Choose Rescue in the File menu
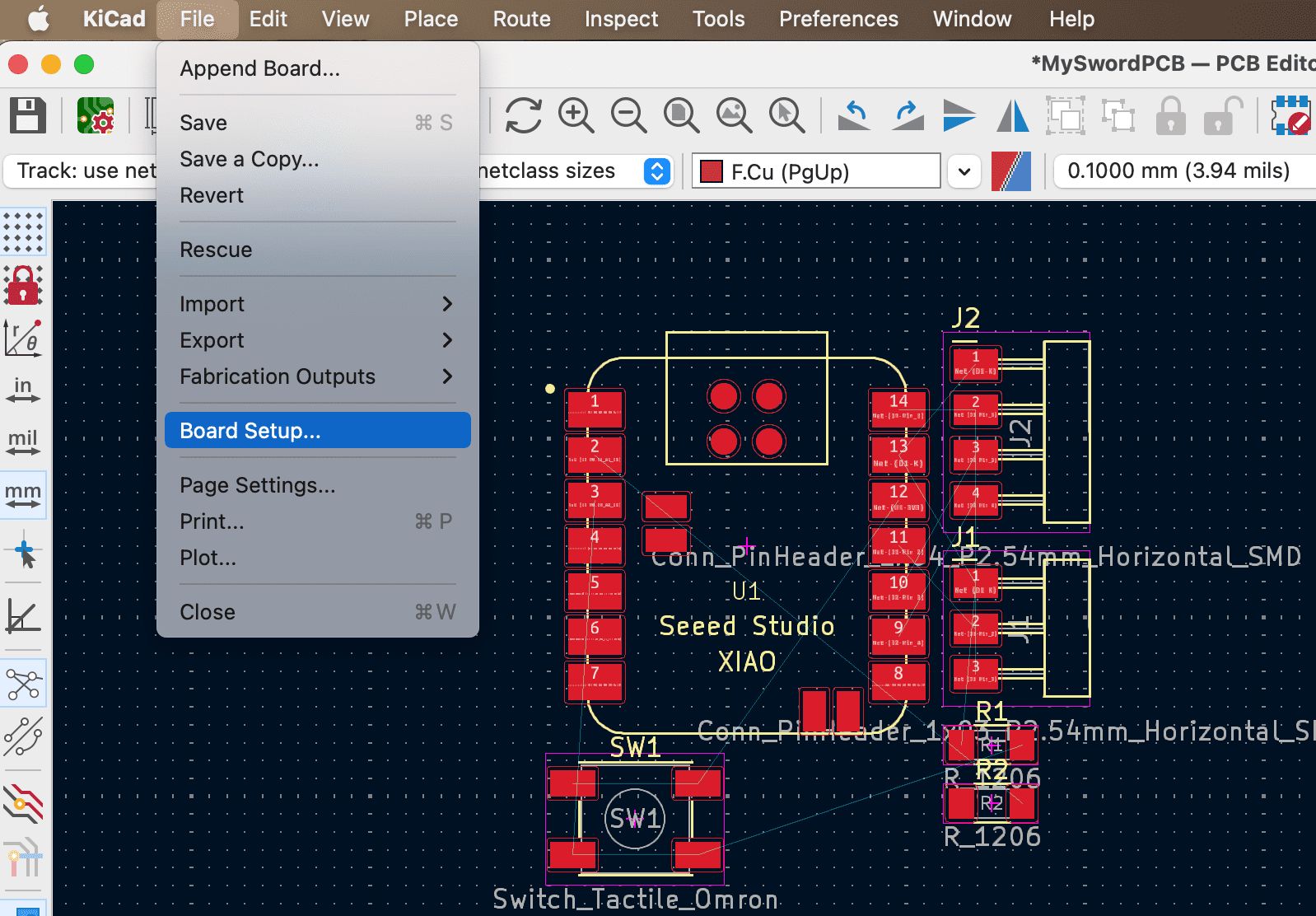This screenshot has height=916, width=1316. click(318, 250)
